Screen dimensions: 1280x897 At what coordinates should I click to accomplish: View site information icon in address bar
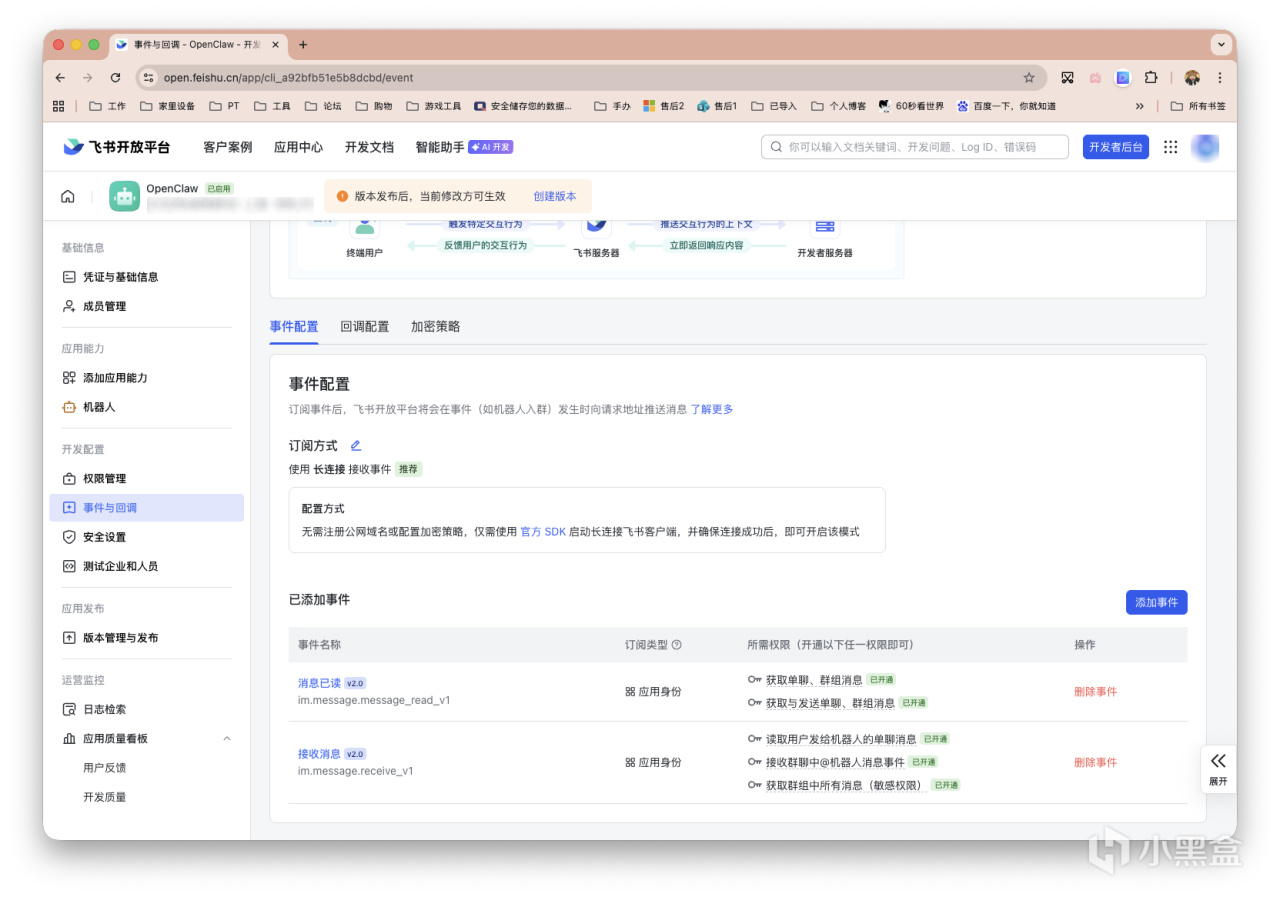coord(148,78)
